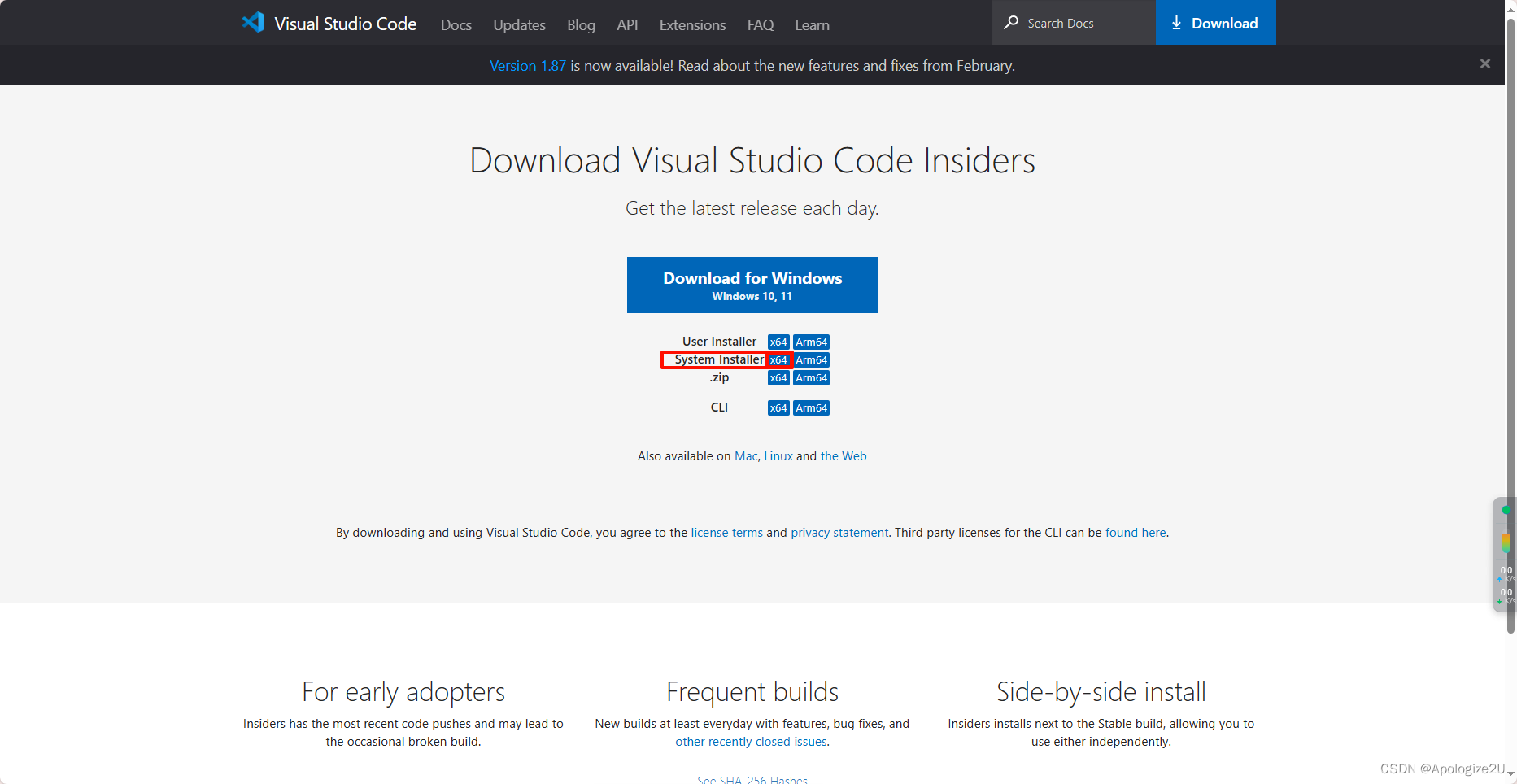Click the 'User Installer' label
This screenshot has width=1517, height=784.
[719, 342]
